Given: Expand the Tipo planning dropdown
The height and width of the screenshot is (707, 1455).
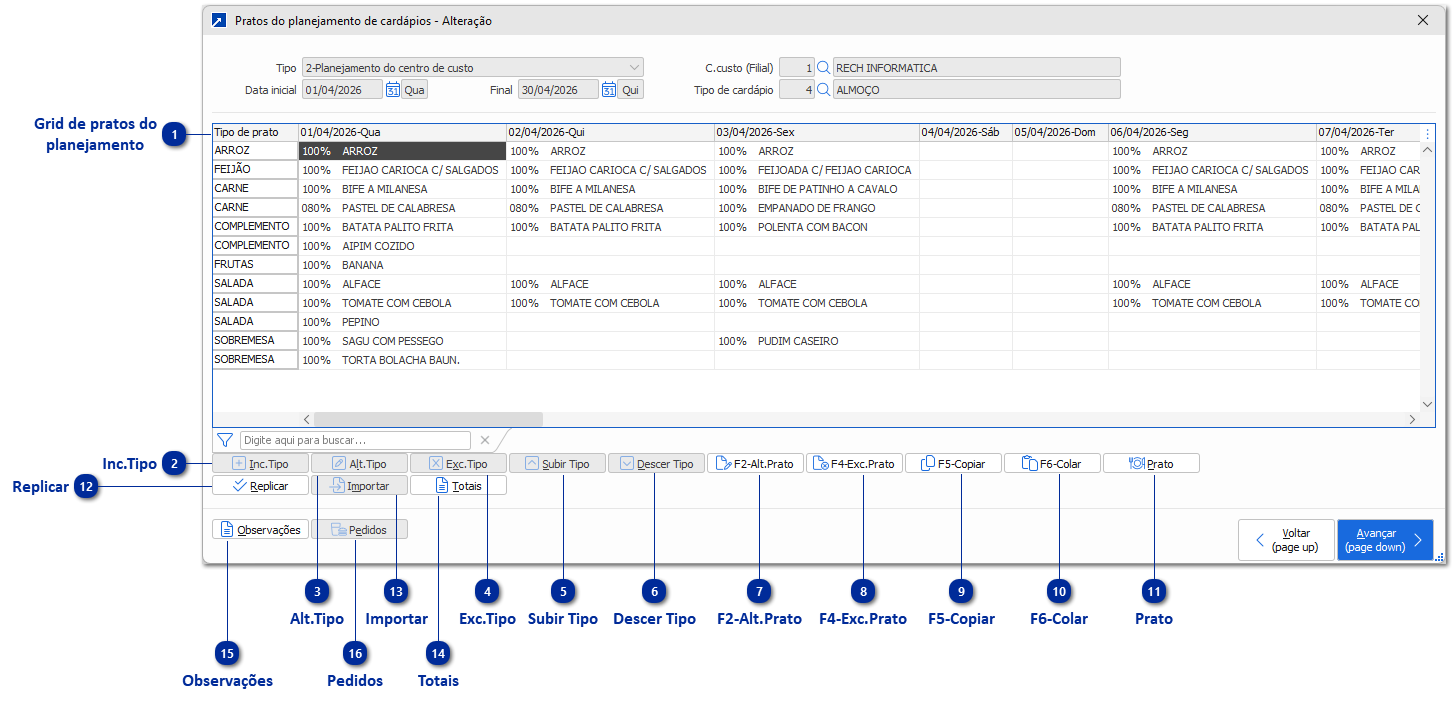Looking at the screenshot, I should (x=634, y=68).
